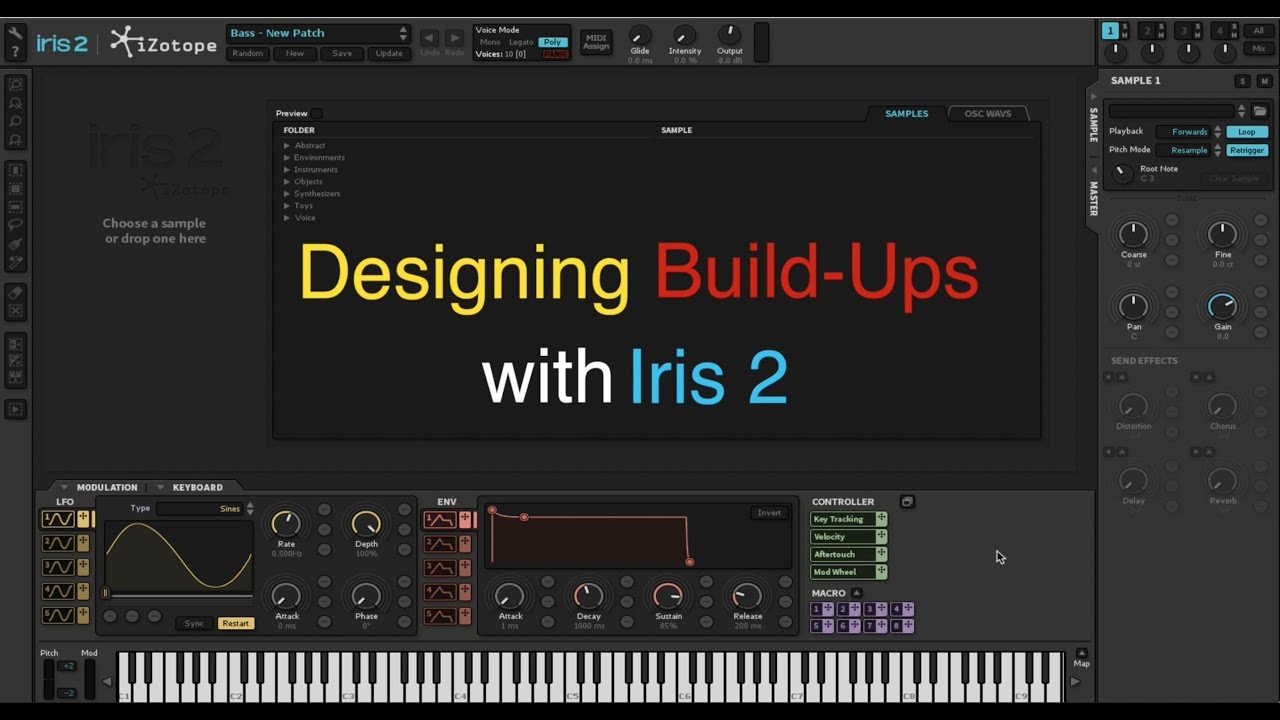This screenshot has height=720, width=1280.
Task: Click the LFO 2 assign crosshair icon
Action: tap(83, 543)
